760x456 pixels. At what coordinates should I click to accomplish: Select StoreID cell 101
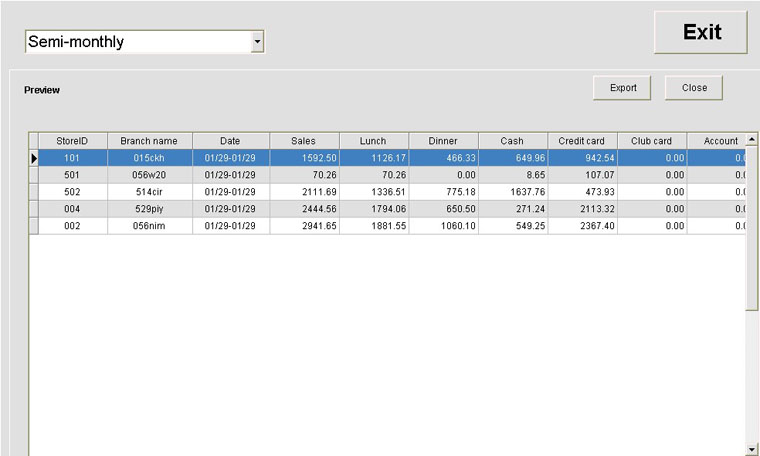pyautogui.click(x=73, y=158)
